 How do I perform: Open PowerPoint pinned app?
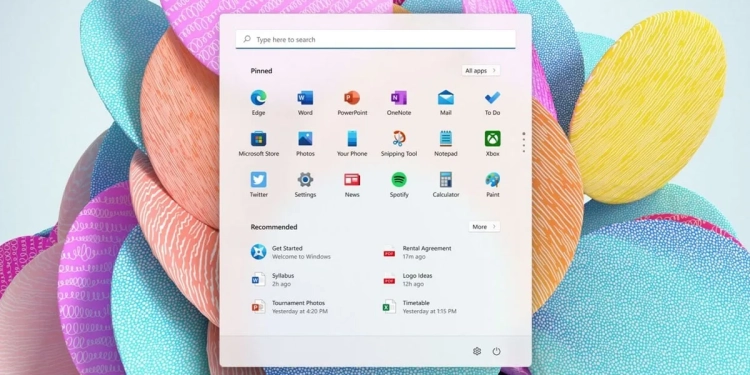352,102
